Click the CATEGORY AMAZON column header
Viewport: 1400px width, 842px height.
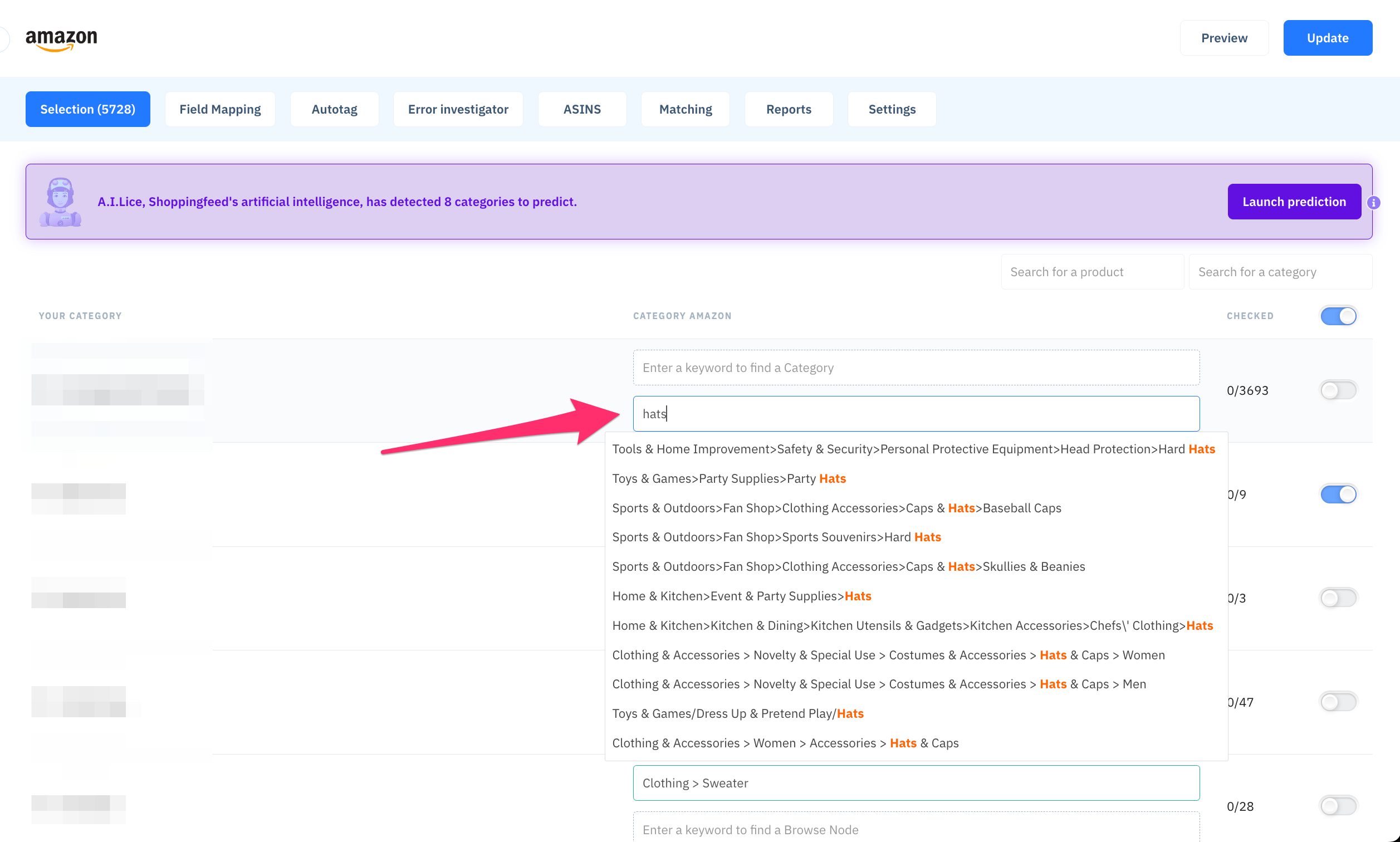tap(682, 316)
